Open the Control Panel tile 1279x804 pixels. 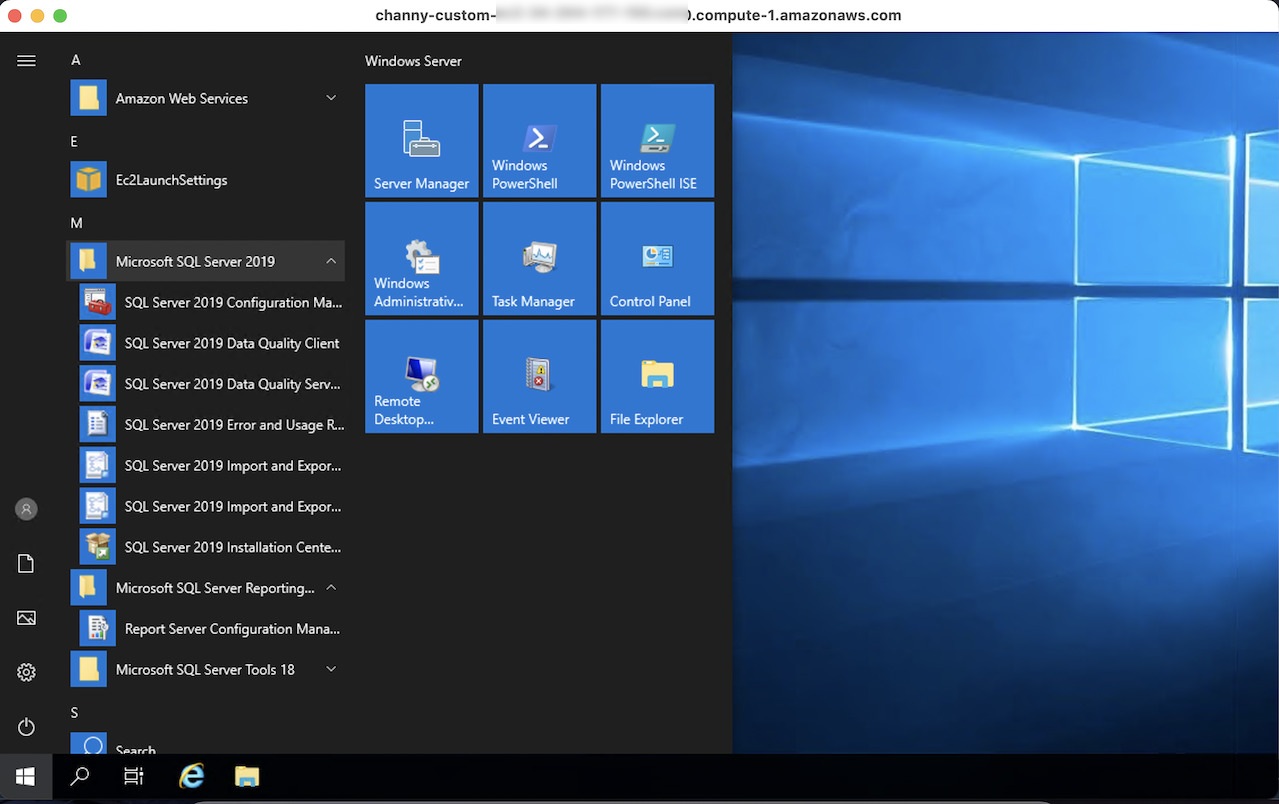657,259
